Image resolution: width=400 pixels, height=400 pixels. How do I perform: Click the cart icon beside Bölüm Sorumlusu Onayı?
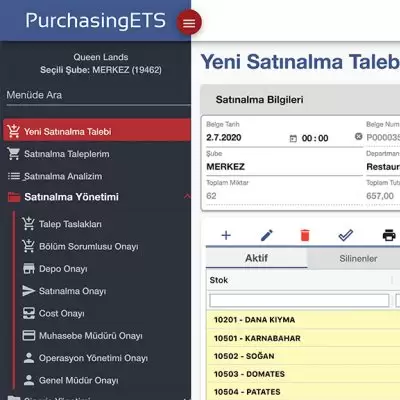tap(28, 246)
